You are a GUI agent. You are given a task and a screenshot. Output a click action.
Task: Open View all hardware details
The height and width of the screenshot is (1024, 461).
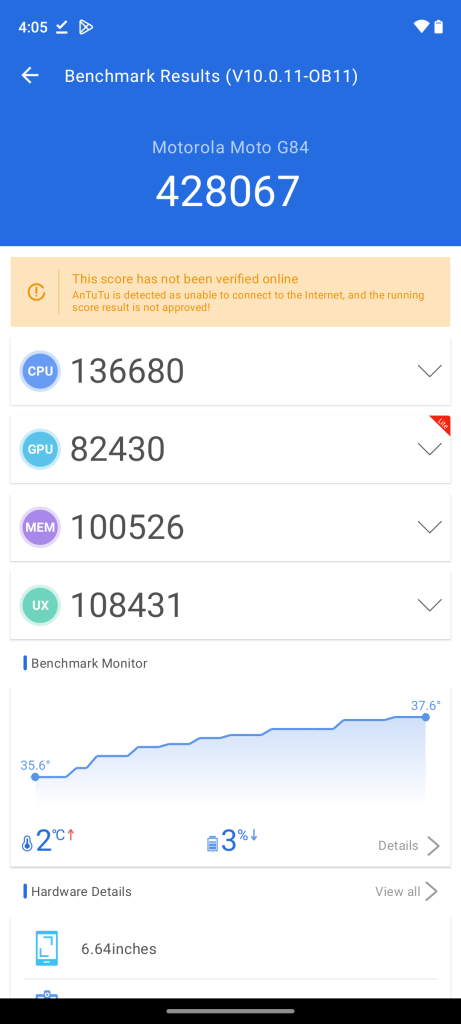(406, 891)
